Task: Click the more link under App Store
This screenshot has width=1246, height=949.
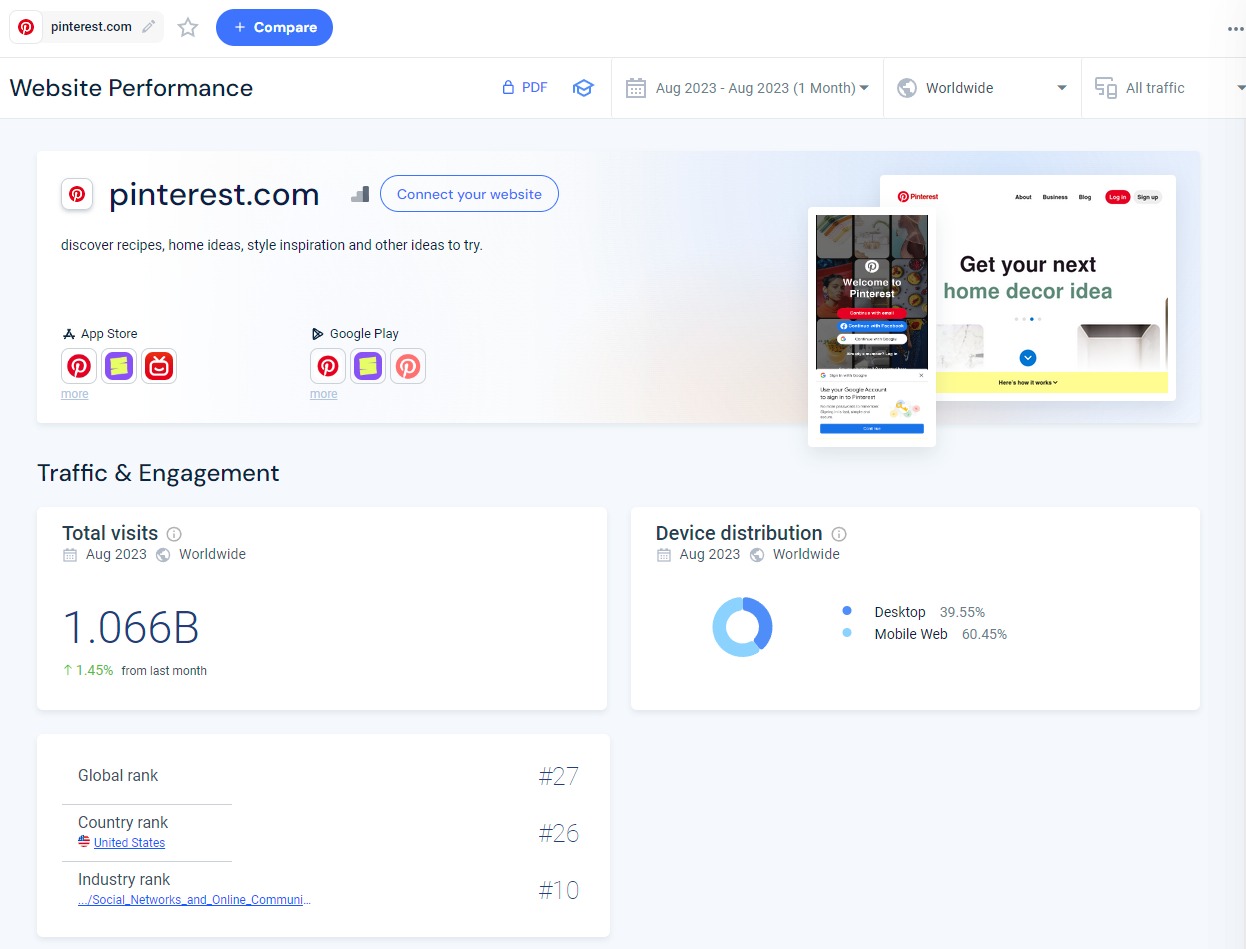Action: (x=75, y=394)
